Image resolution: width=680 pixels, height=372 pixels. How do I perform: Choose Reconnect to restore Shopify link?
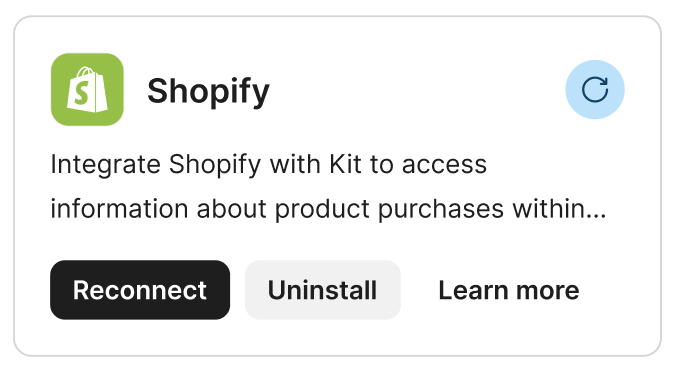[x=140, y=290]
